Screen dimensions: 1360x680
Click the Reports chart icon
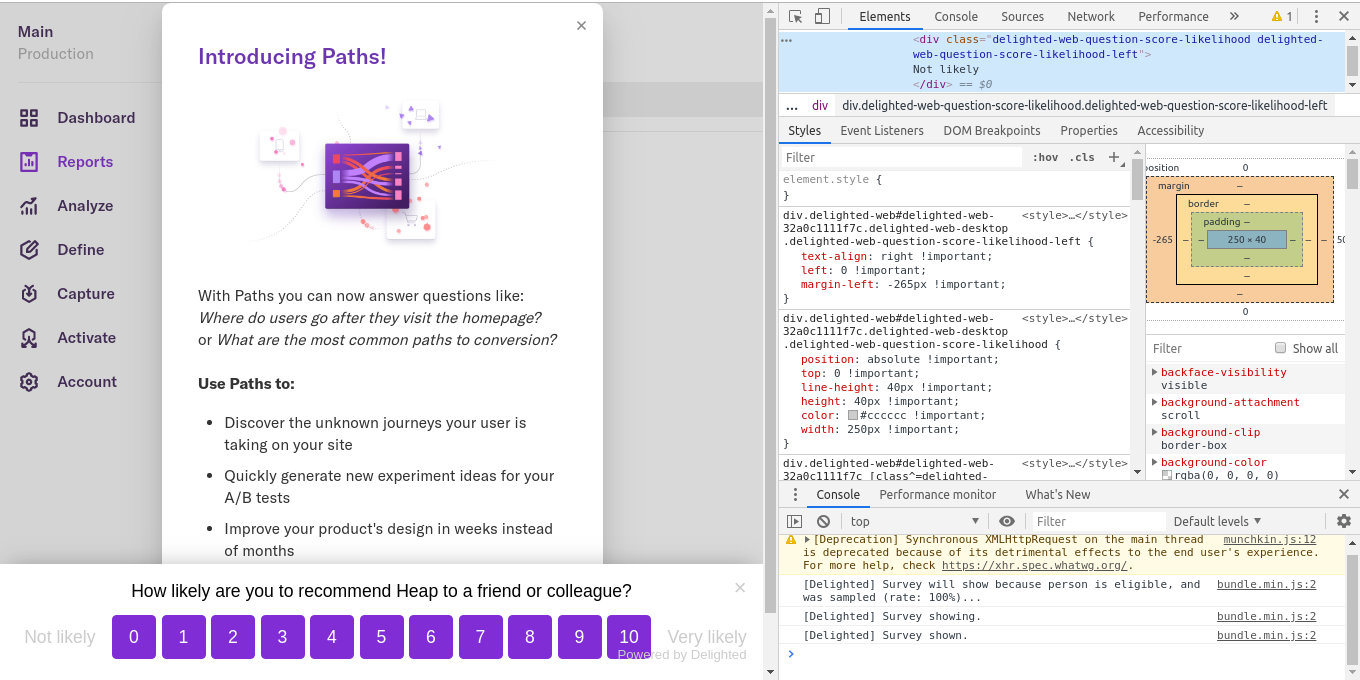click(29, 162)
